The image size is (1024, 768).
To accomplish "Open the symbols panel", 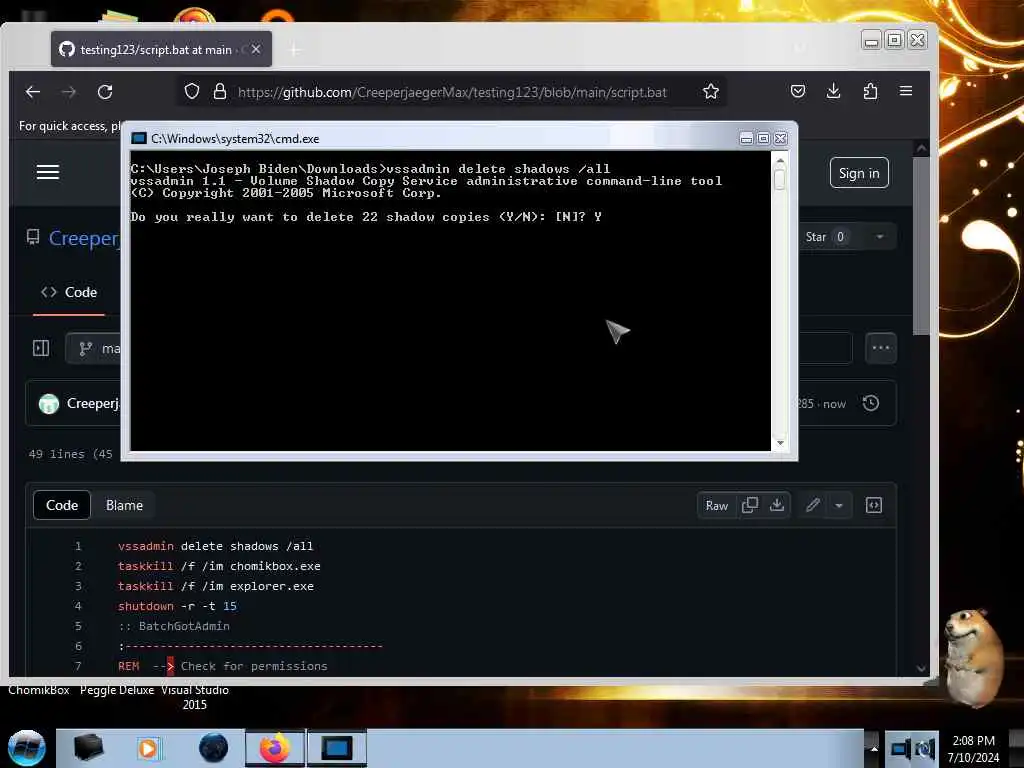I will [x=874, y=505].
